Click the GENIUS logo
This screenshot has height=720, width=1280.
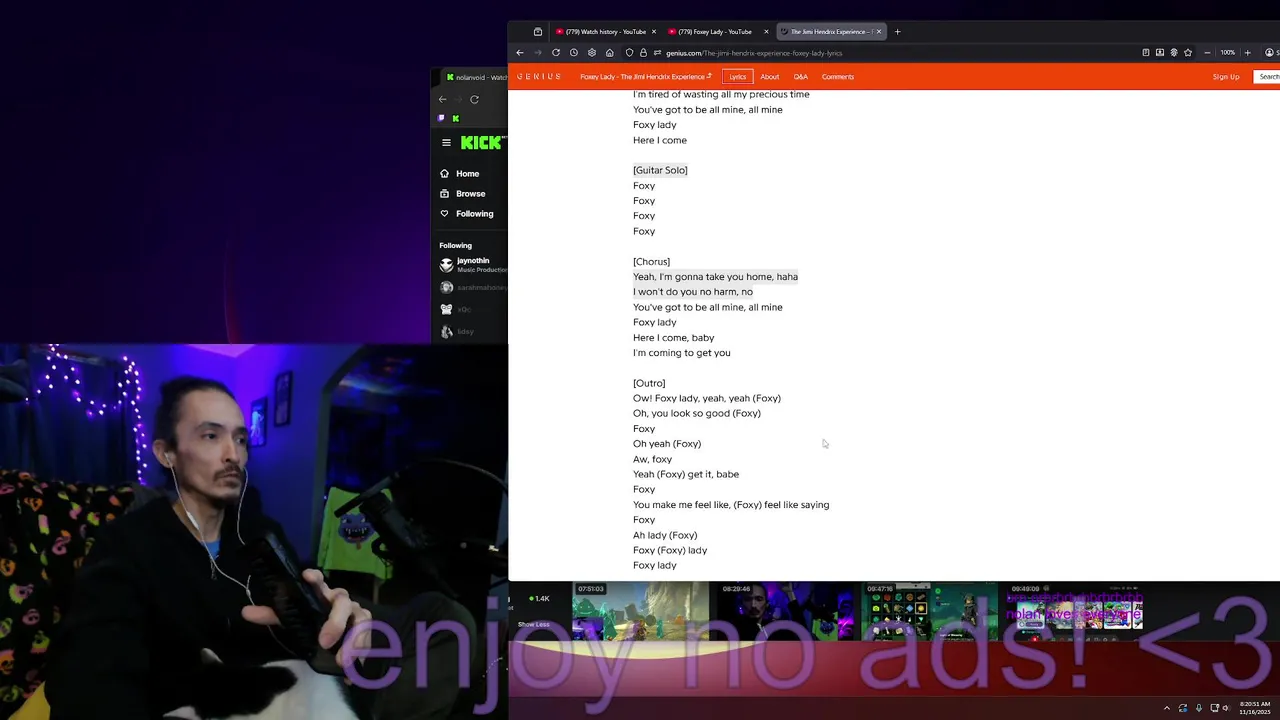[539, 77]
